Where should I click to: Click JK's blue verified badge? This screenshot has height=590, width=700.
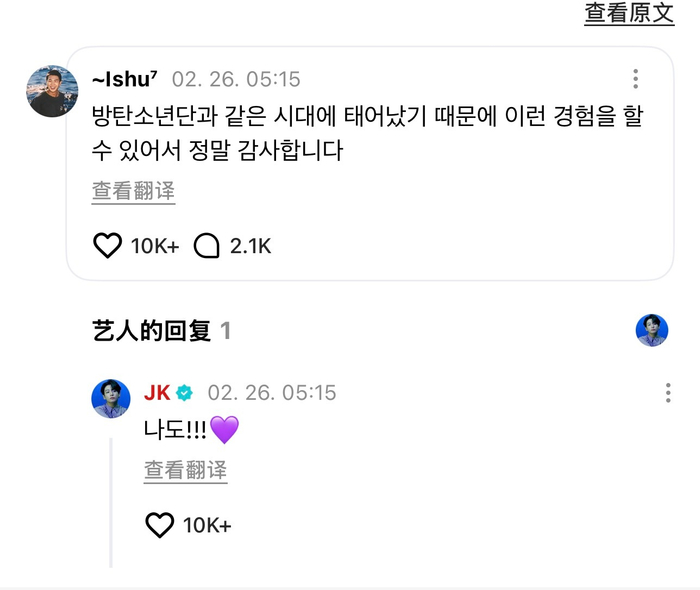coord(185,393)
